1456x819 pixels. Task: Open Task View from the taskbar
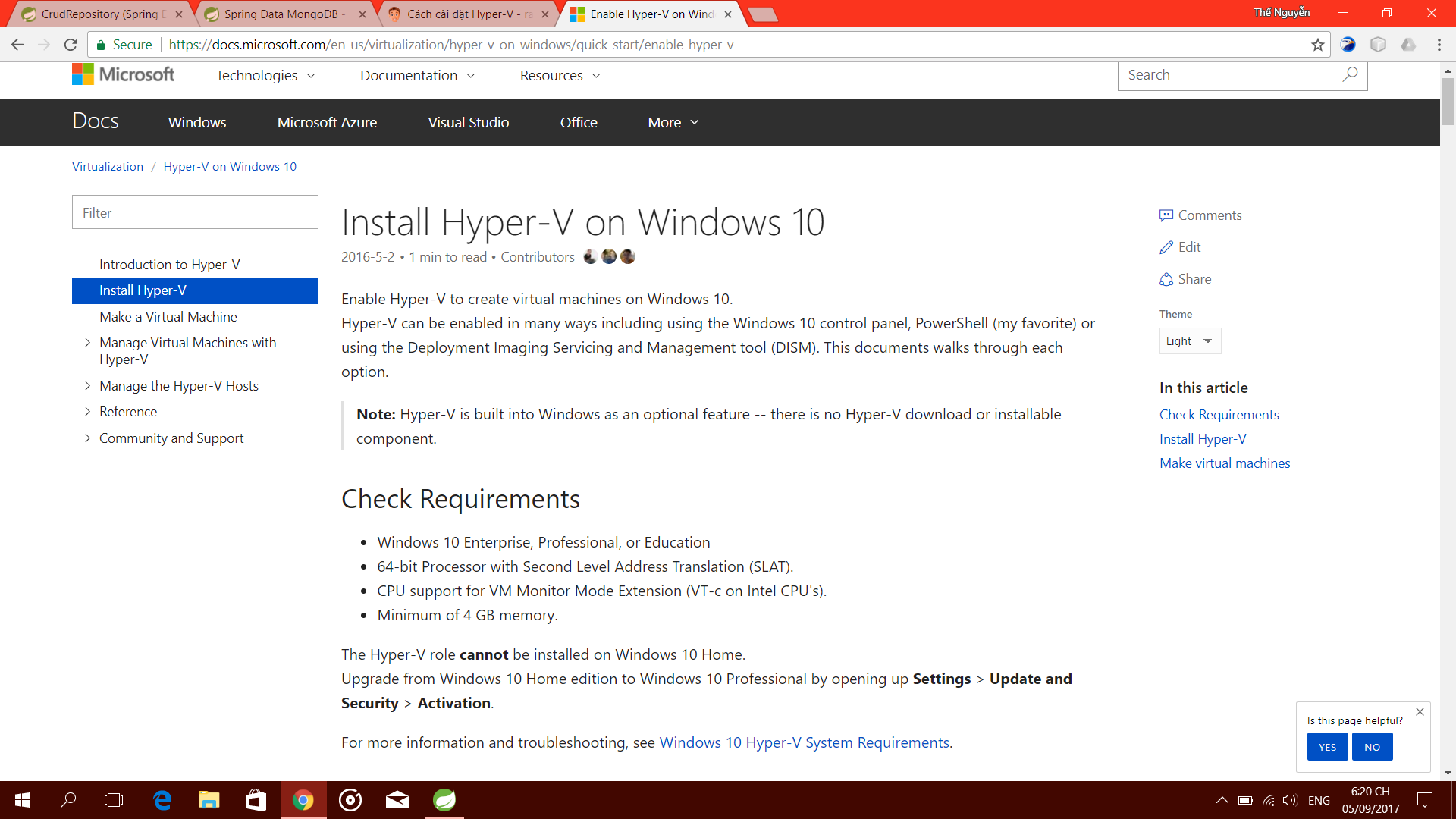(114, 800)
